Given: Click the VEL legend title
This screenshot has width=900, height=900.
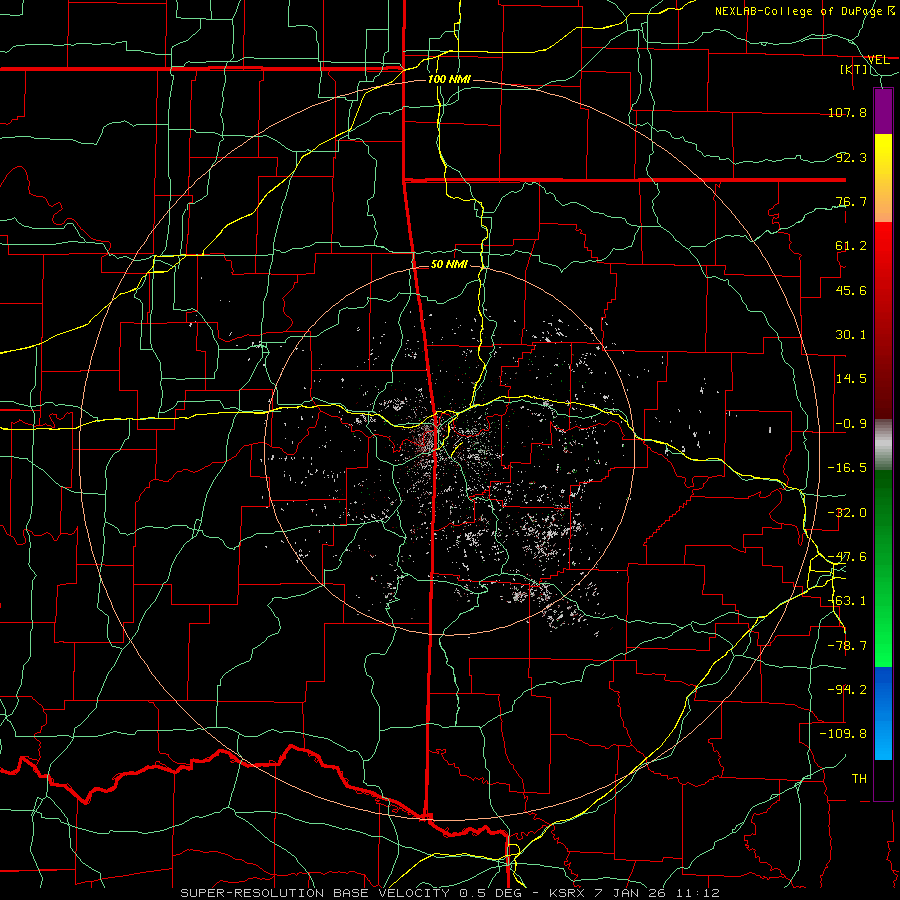Looking at the screenshot, I should pos(878,60).
